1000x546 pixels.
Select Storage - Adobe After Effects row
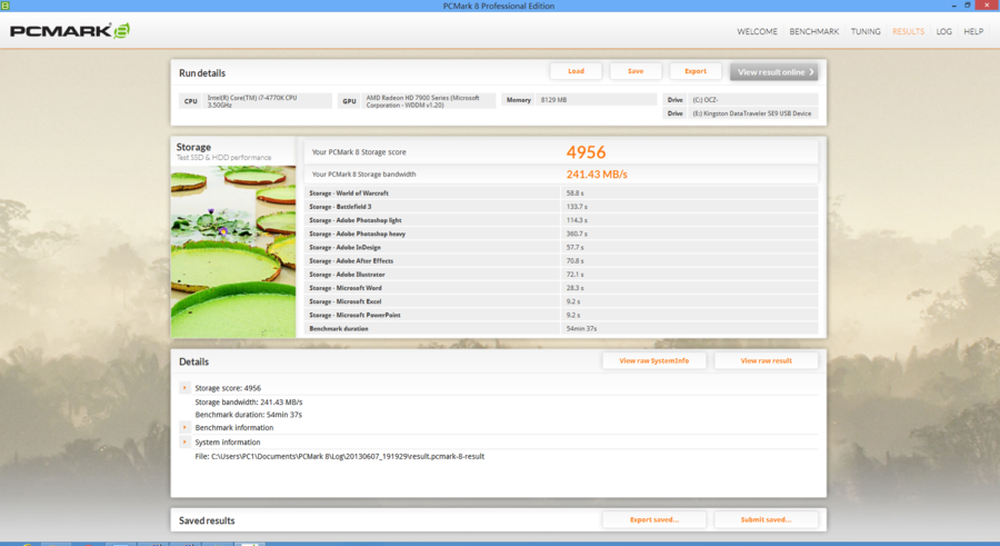point(561,261)
